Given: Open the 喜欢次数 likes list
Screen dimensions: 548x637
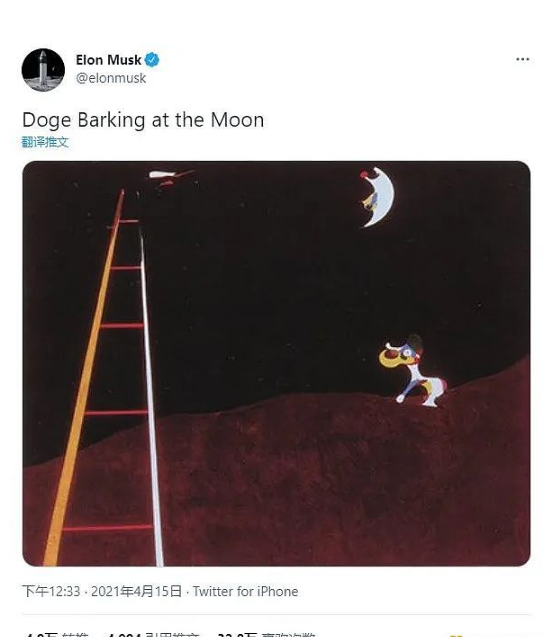Looking at the screenshot, I should pyautogui.click(x=266, y=634).
